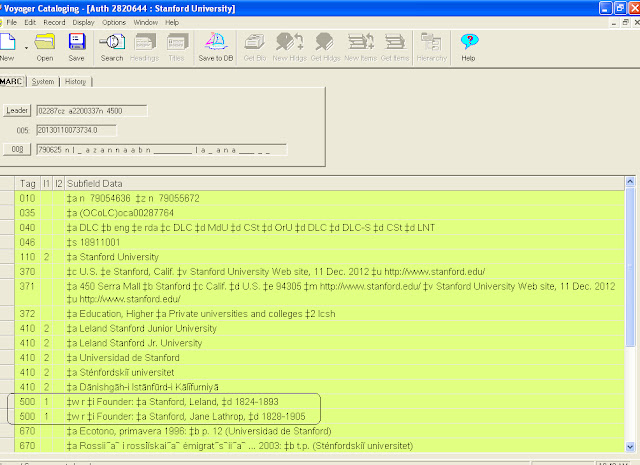Select 410 Leland Stanford Jr. University
640x465 pixels.
(x=344, y=343)
